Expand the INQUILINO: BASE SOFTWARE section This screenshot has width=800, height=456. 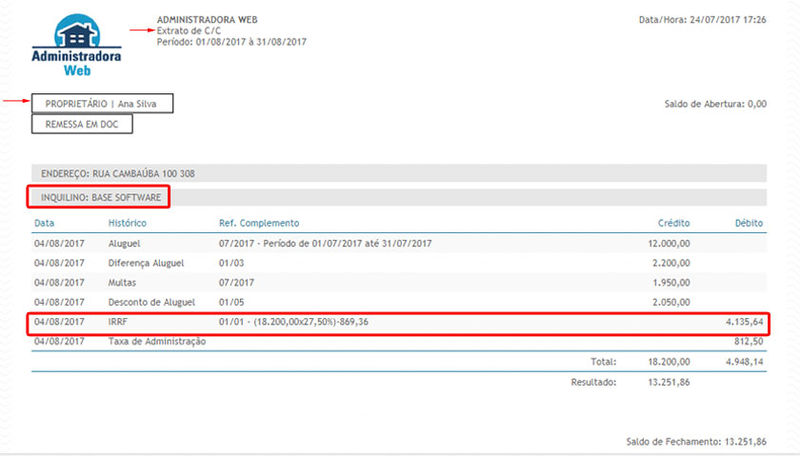(98, 197)
